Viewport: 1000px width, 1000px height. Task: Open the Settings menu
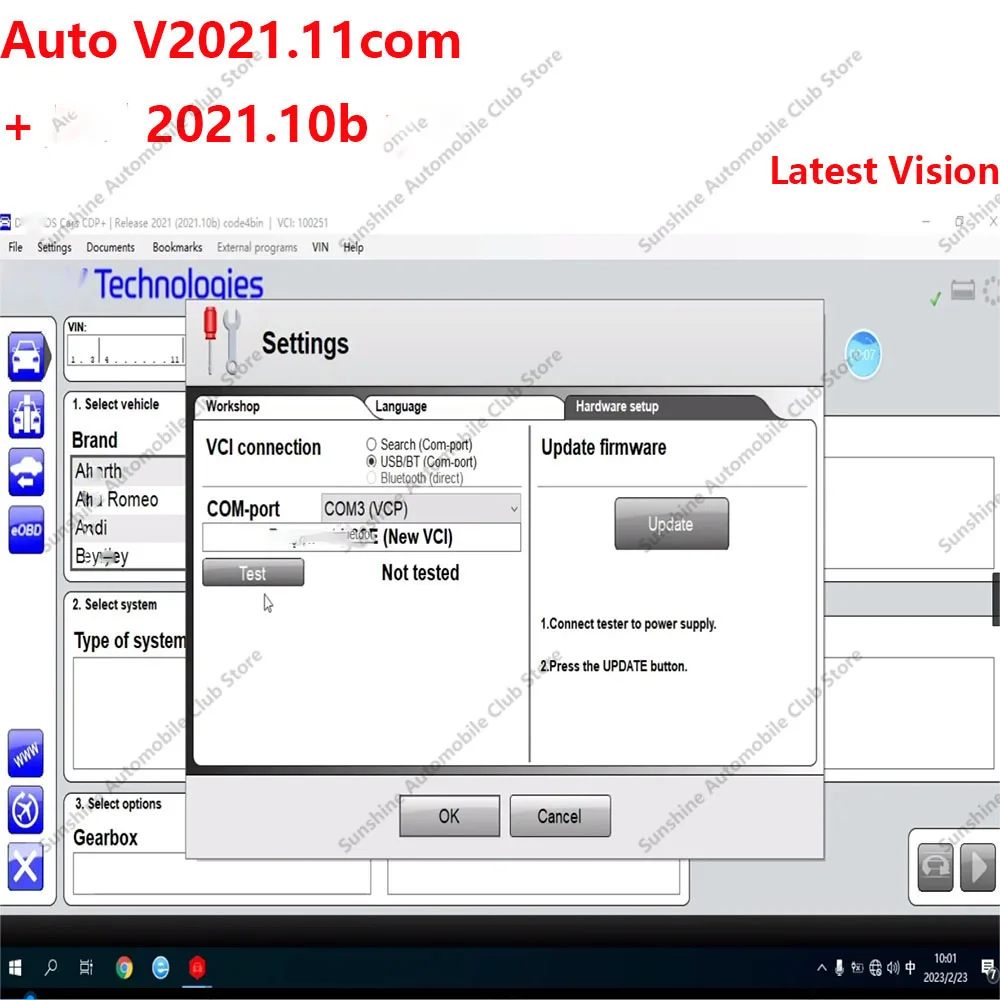(x=54, y=247)
